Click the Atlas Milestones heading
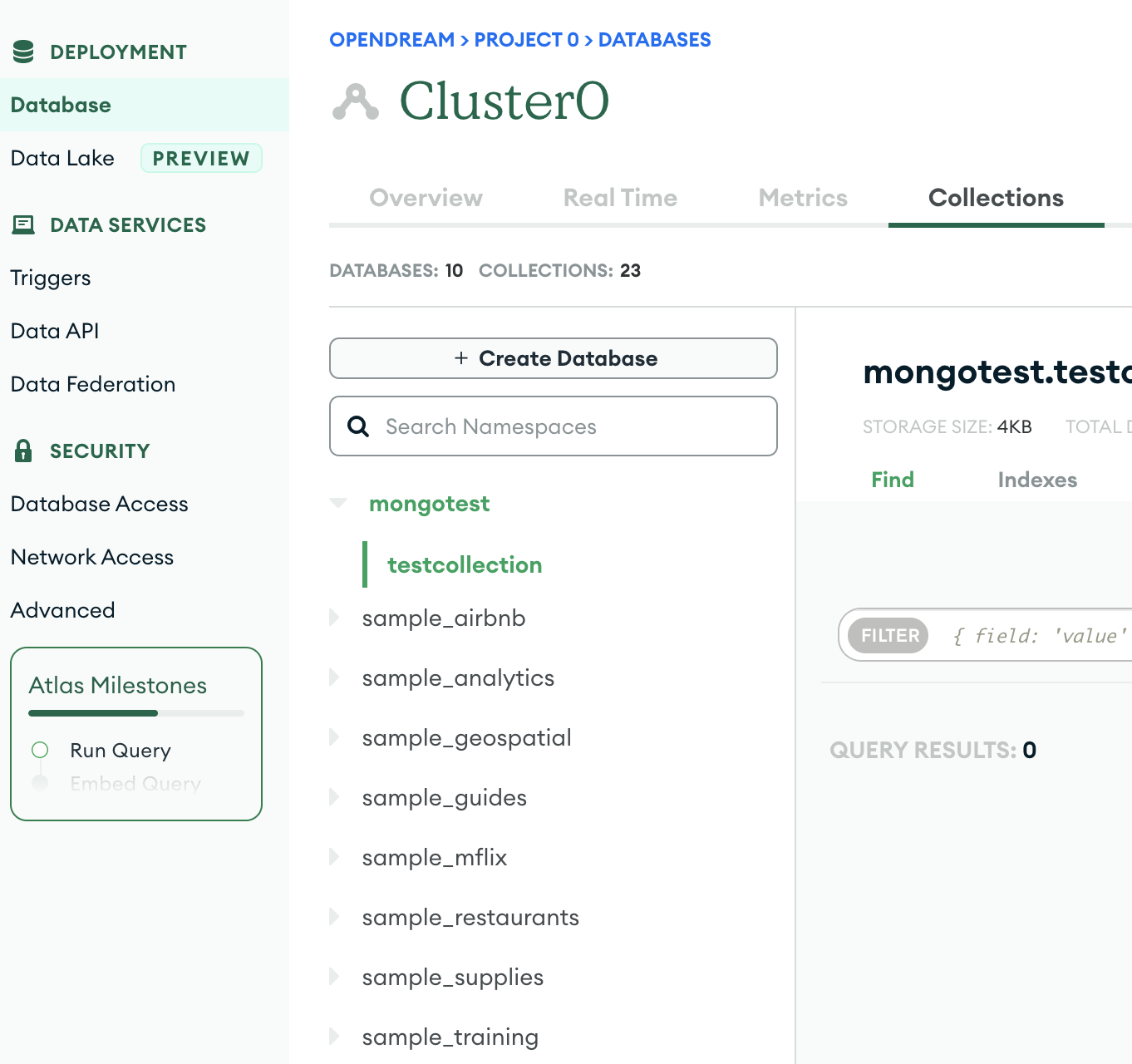Screen dimensions: 1132x1064 [118, 685]
